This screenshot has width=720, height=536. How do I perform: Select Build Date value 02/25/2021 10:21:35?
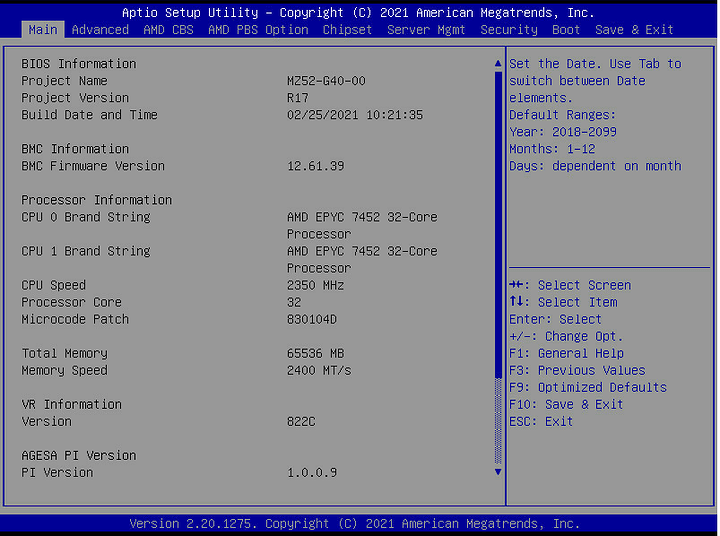pyautogui.click(x=354, y=115)
